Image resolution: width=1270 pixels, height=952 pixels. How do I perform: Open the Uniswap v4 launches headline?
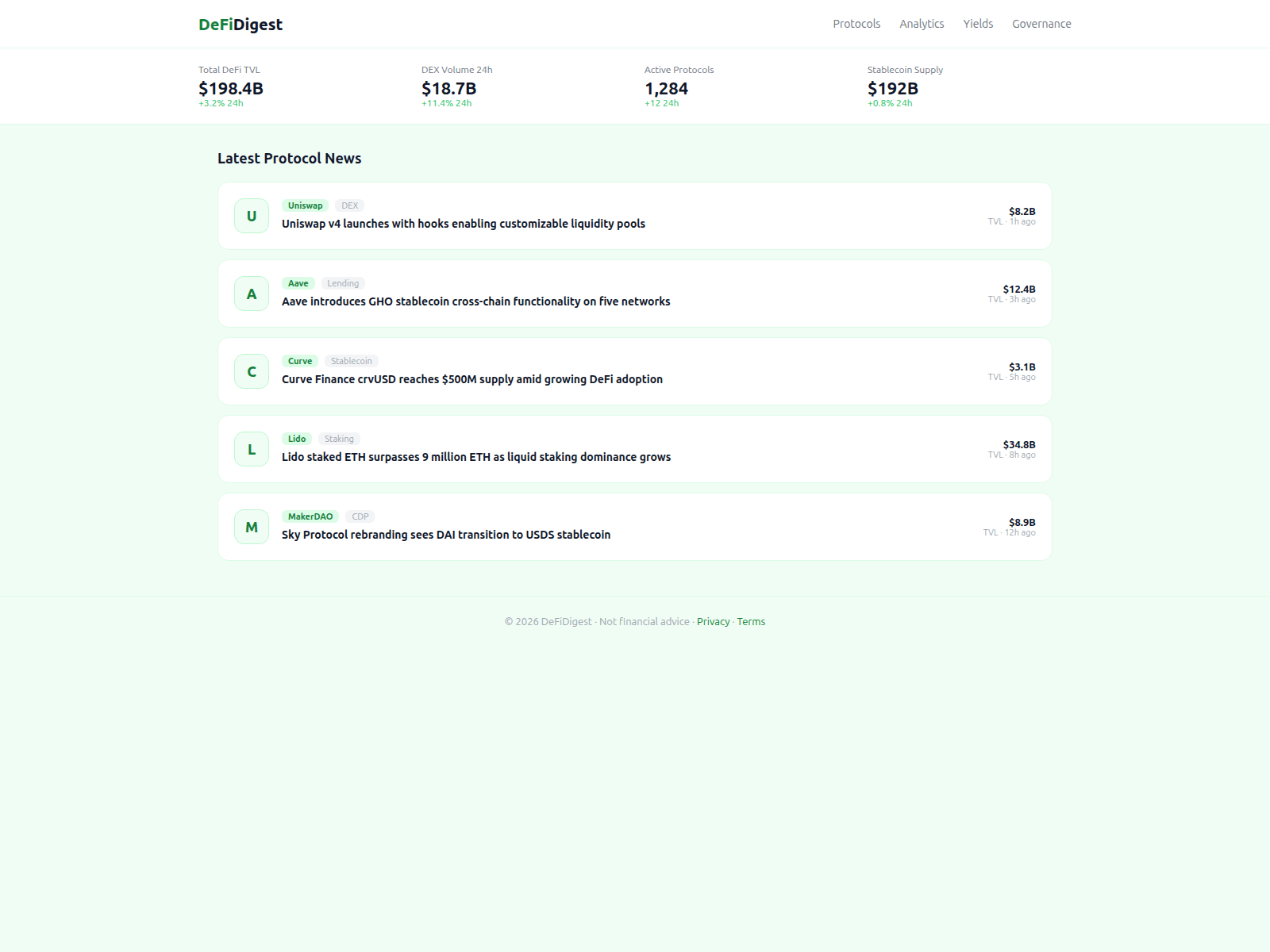point(464,224)
